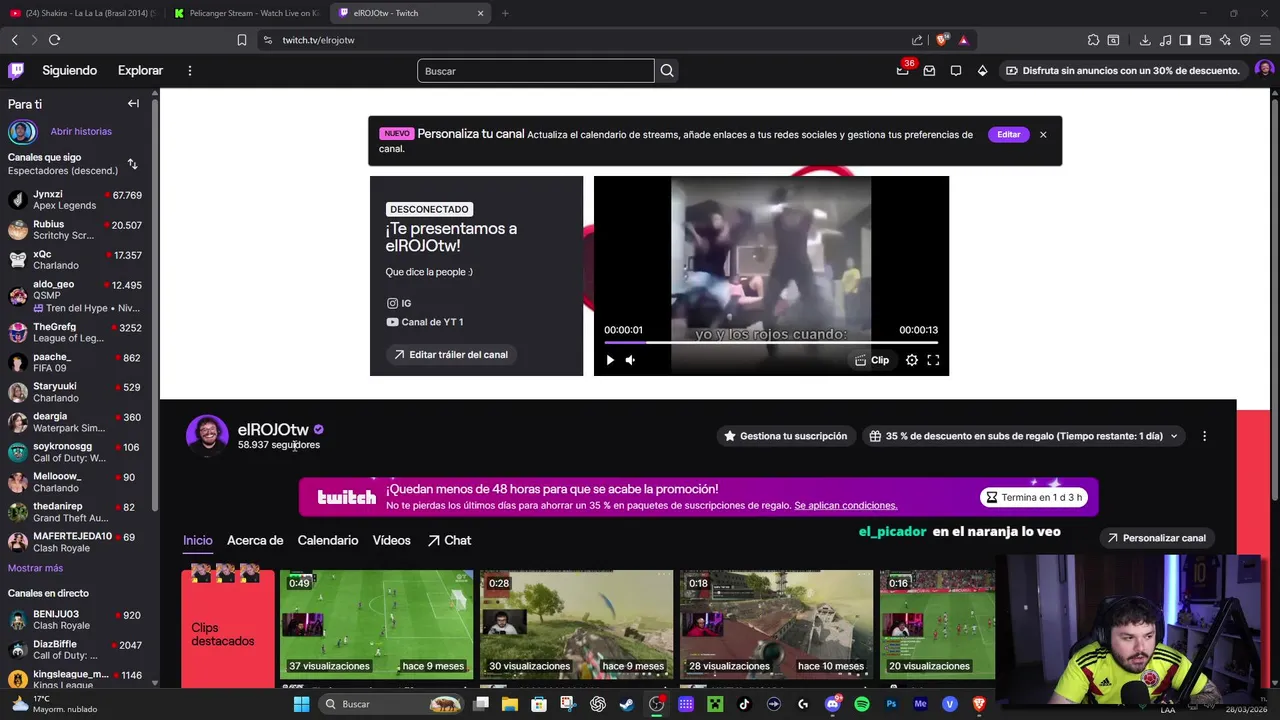Open the Chat popout tab

[x=449, y=540]
